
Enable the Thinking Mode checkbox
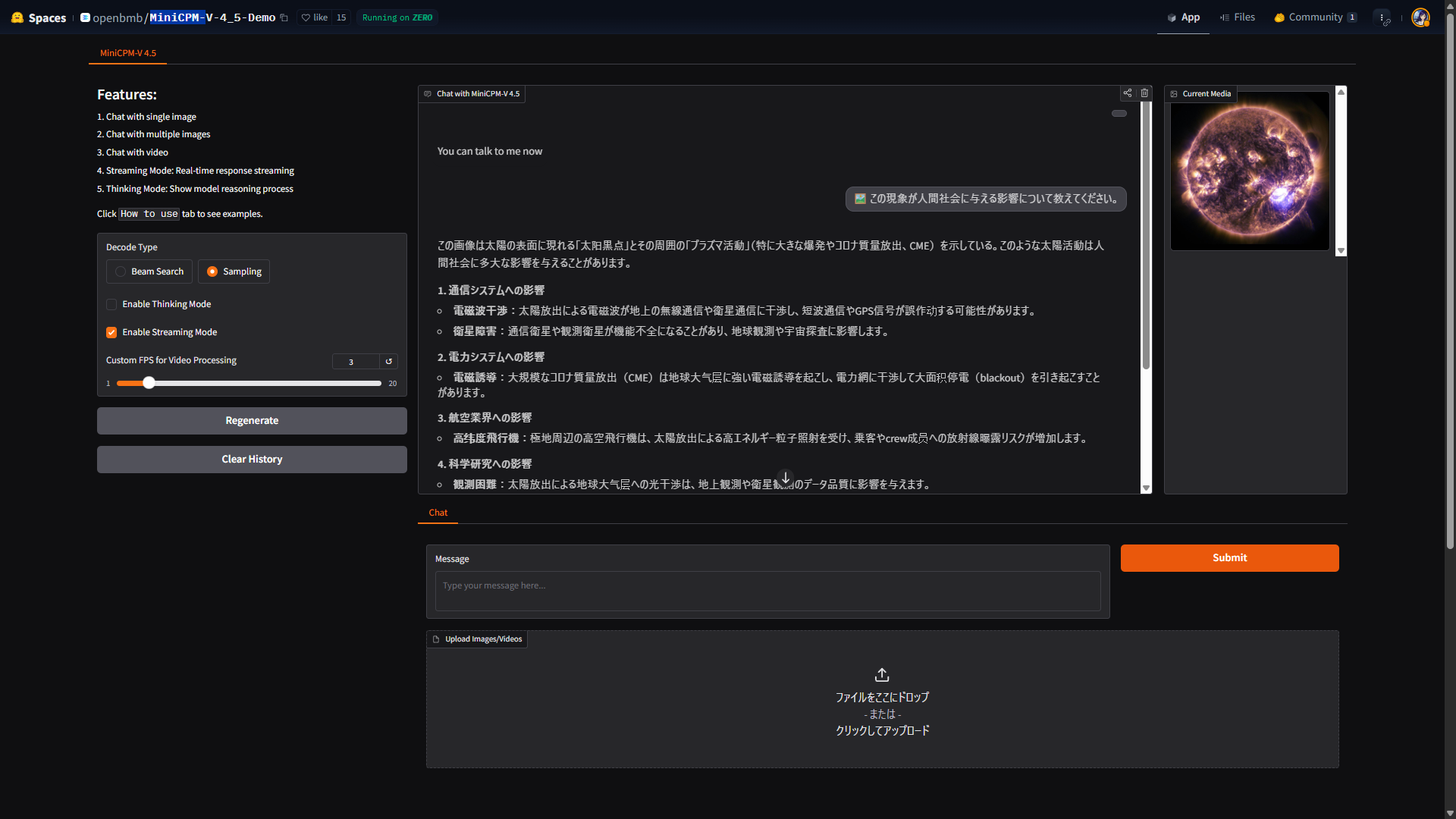pos(111,304)
